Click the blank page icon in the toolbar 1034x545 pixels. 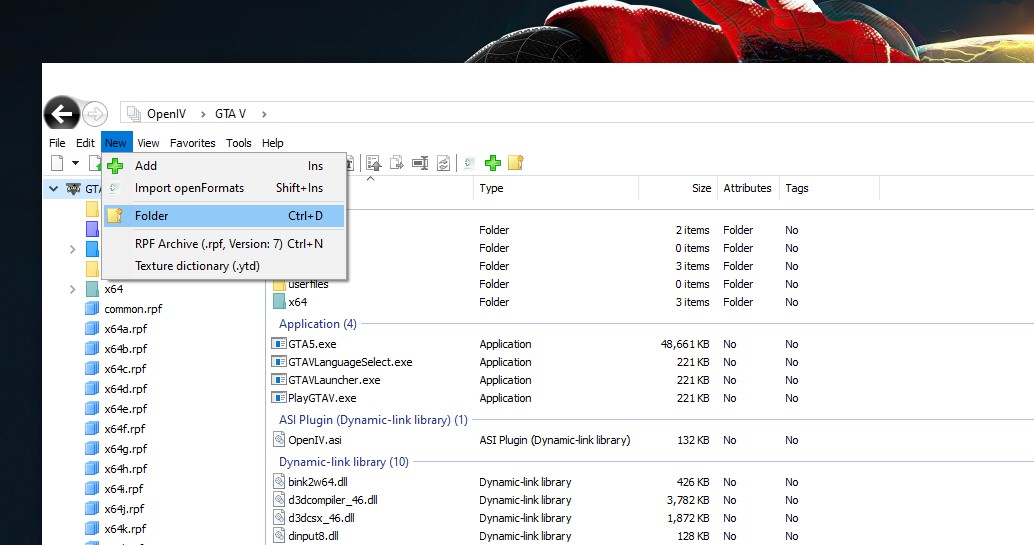pos(58,163)
